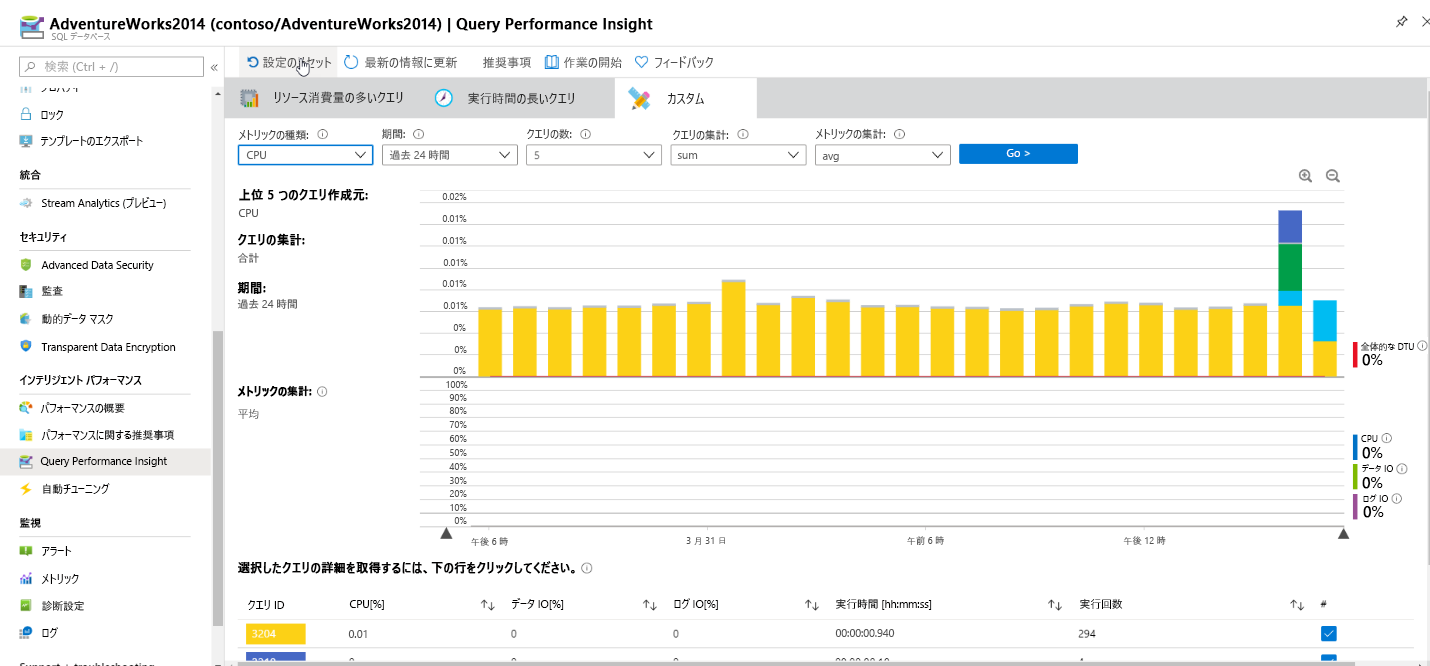
Task: Sort the table by データ IO[%] column
Action: [649, 605]
